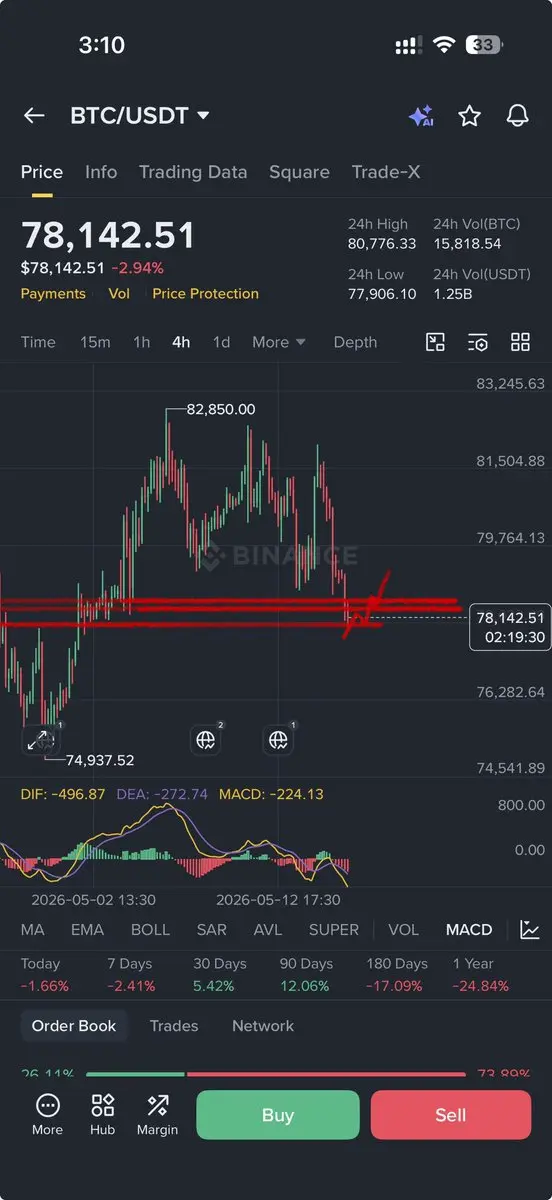Tap the Today change -1.66%
This screenshot has width=552, height=1200.
tap(45, 986)
